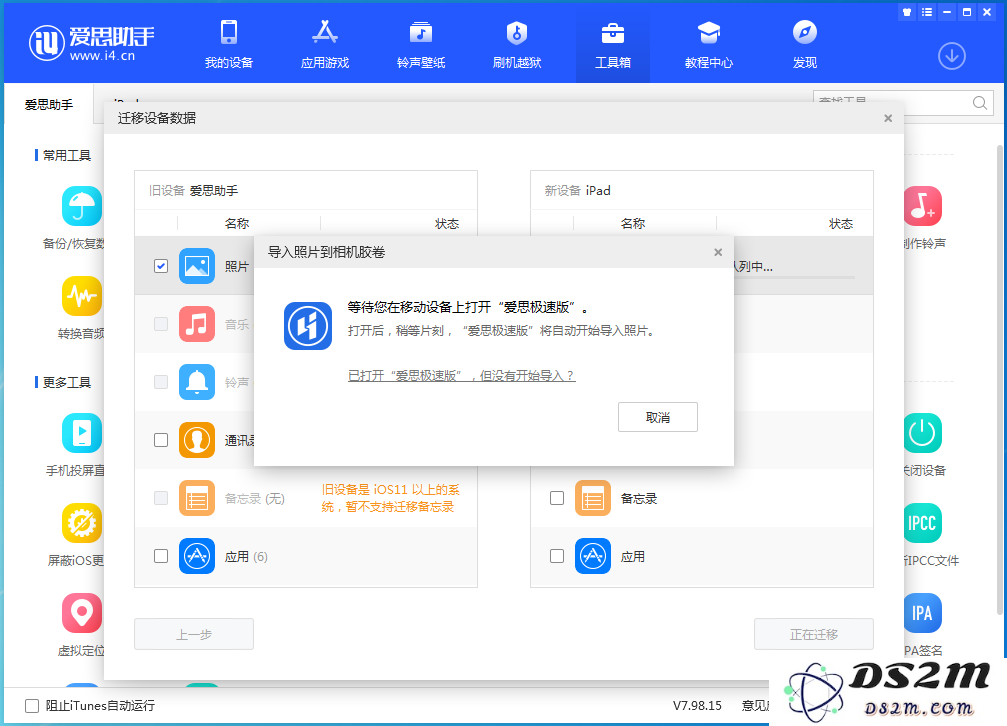Open 铃声壁纸 section
Viewport: 1007px width, 726px height.
[421, 44]
